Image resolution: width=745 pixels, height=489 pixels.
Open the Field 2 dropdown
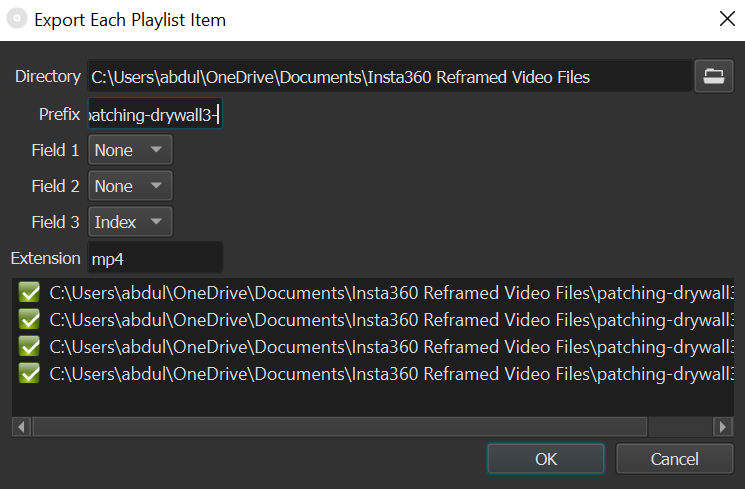click(x=130, y=186)
